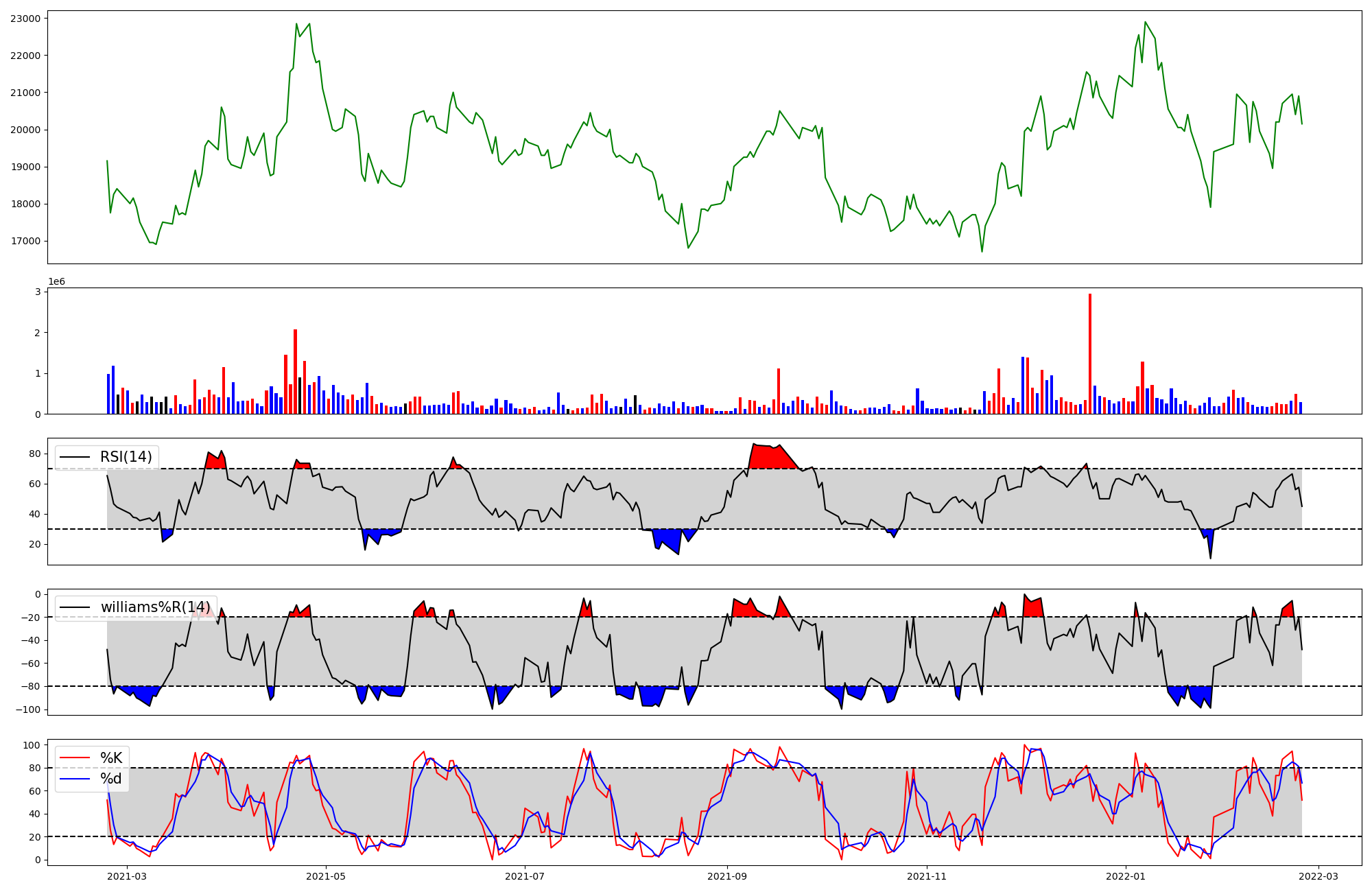Click the williams%R(14) legend entry
Screen dimensions: 1372x892
tap(155, 607)
